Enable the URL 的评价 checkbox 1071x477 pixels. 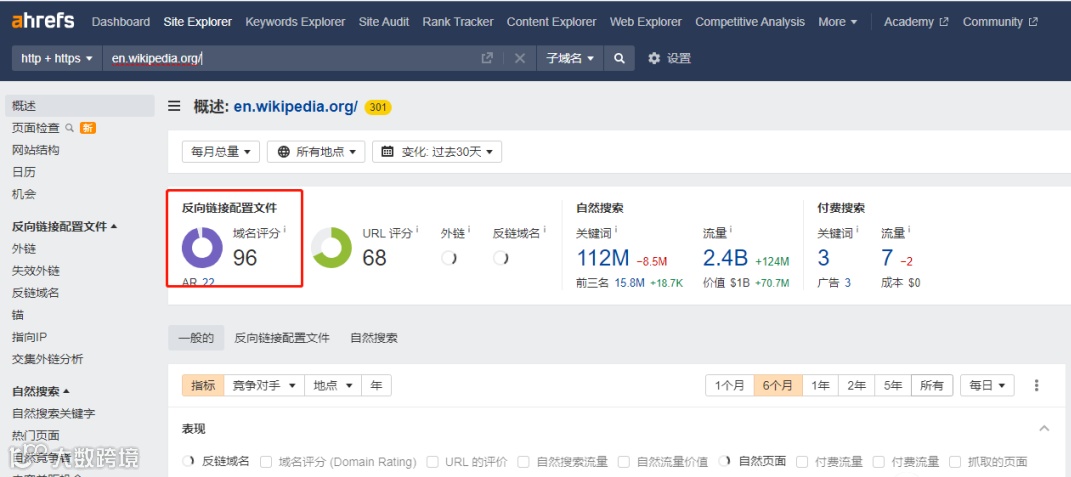point(433,462)
